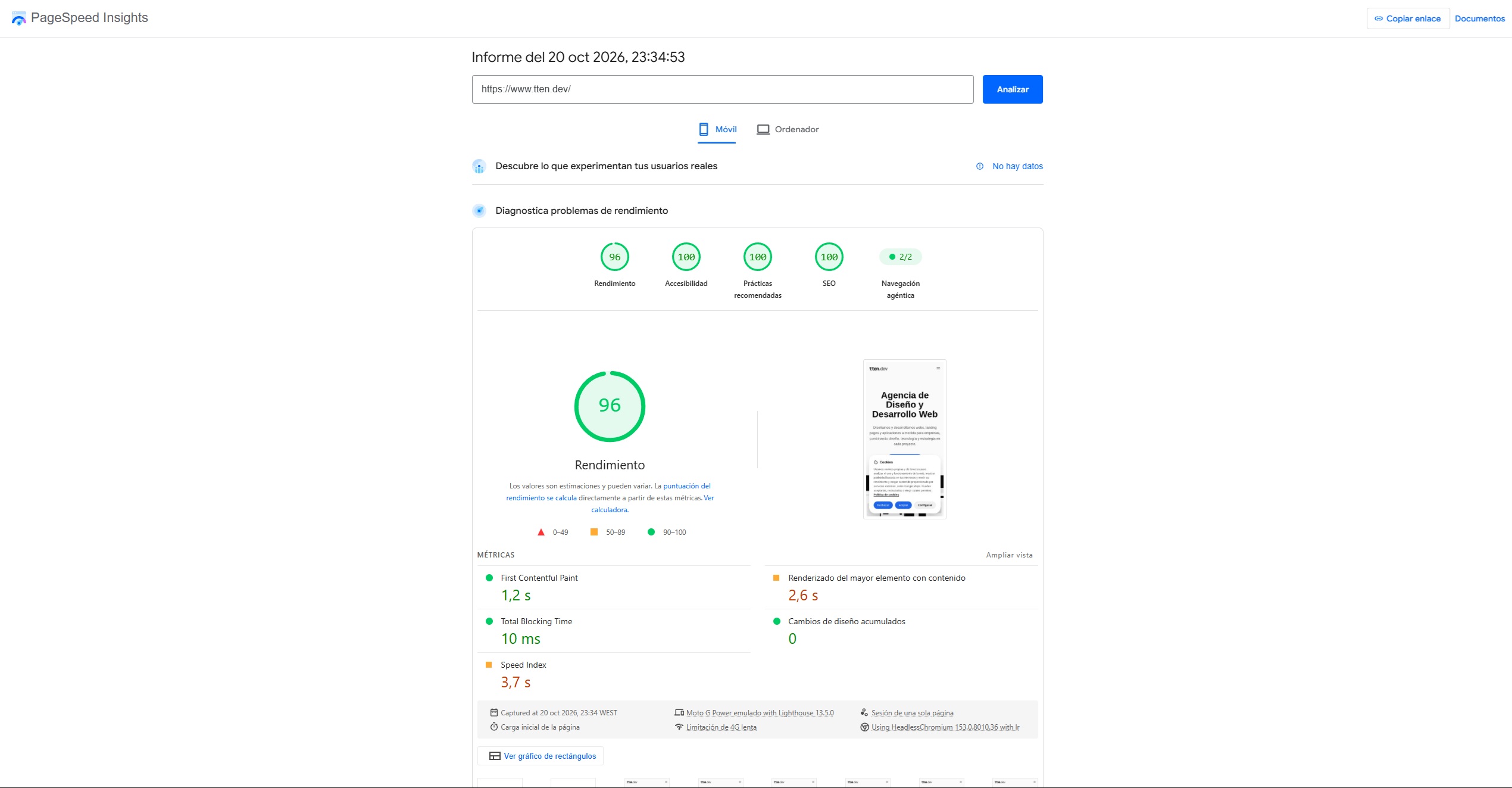Image resolution: width=1512 pixels, height=788 pixels.
Task: Jump to SEO score 100 gauge
Action: (829, 257)
